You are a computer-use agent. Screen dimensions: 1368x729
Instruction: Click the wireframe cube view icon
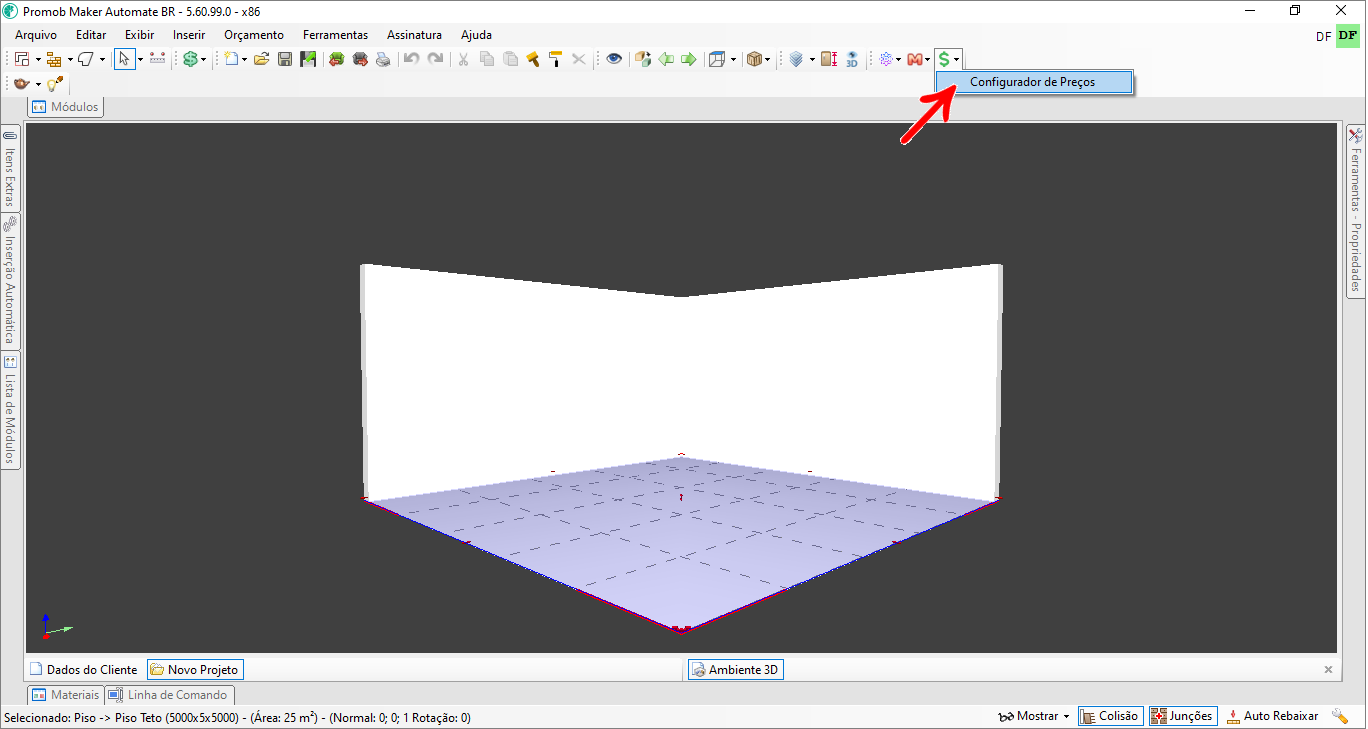[x=717, y=59]
